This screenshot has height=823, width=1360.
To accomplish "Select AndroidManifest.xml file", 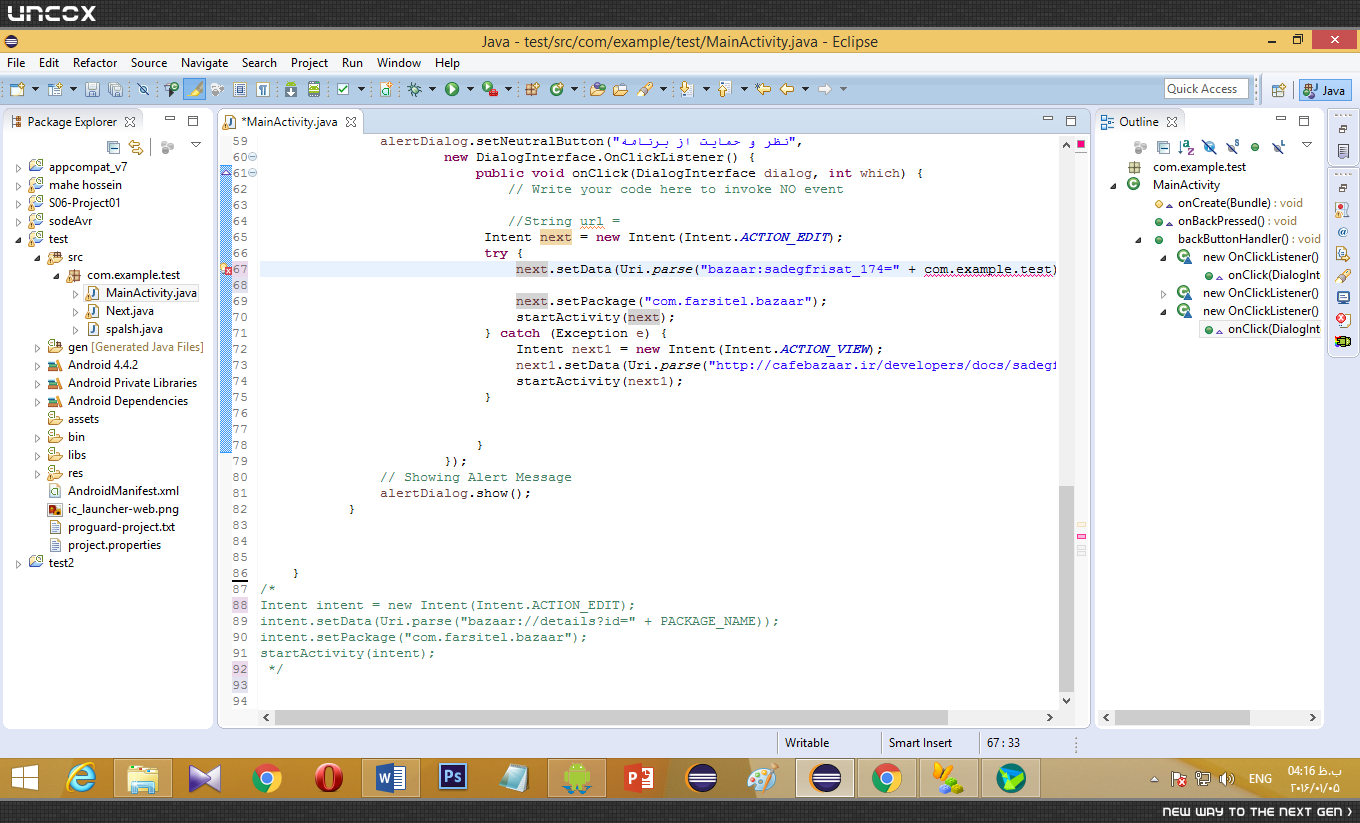I will [123, 491].
